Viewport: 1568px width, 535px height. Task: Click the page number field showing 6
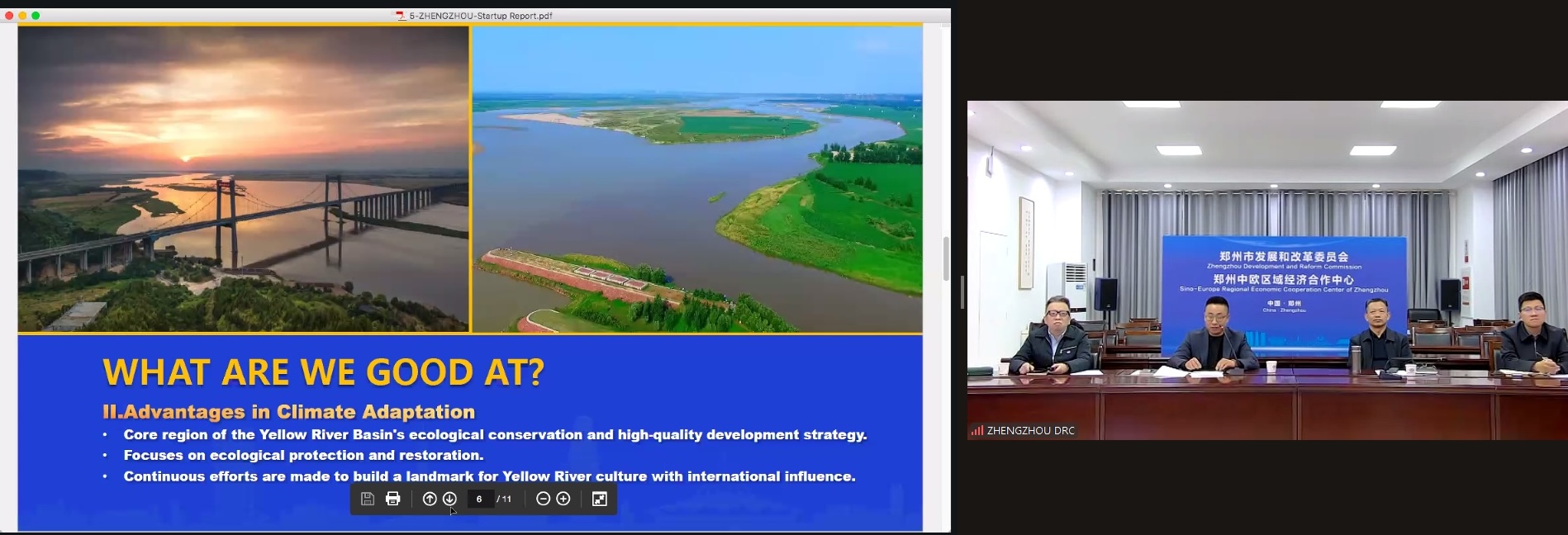click(479, 499)
